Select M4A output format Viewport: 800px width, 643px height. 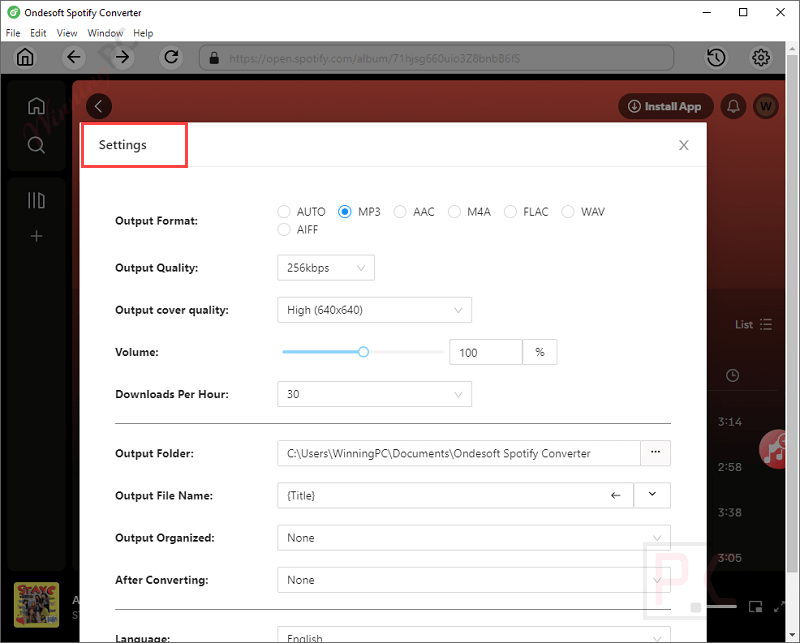[x=454, y=212]
